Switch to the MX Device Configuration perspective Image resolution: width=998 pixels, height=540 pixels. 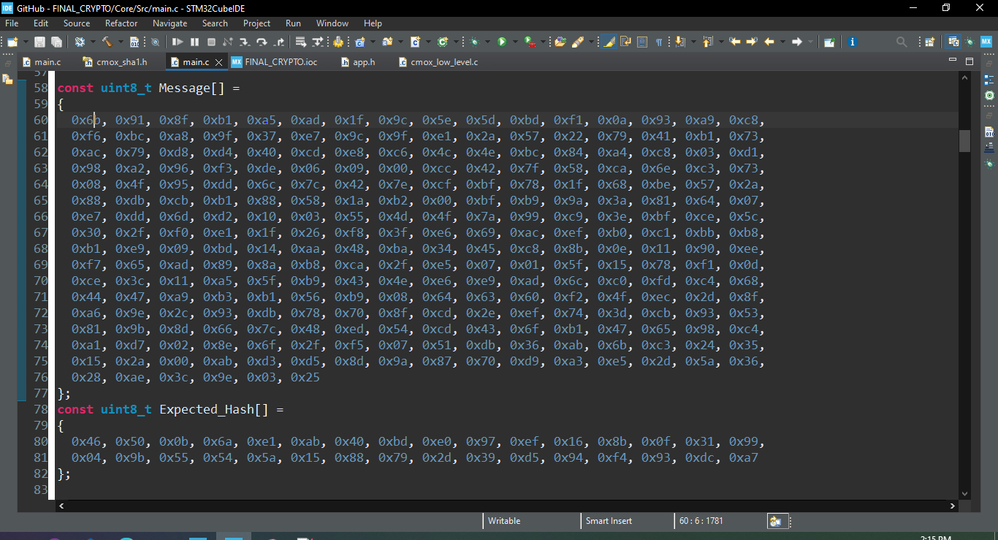pyautogui.click(x=986, y=41)
